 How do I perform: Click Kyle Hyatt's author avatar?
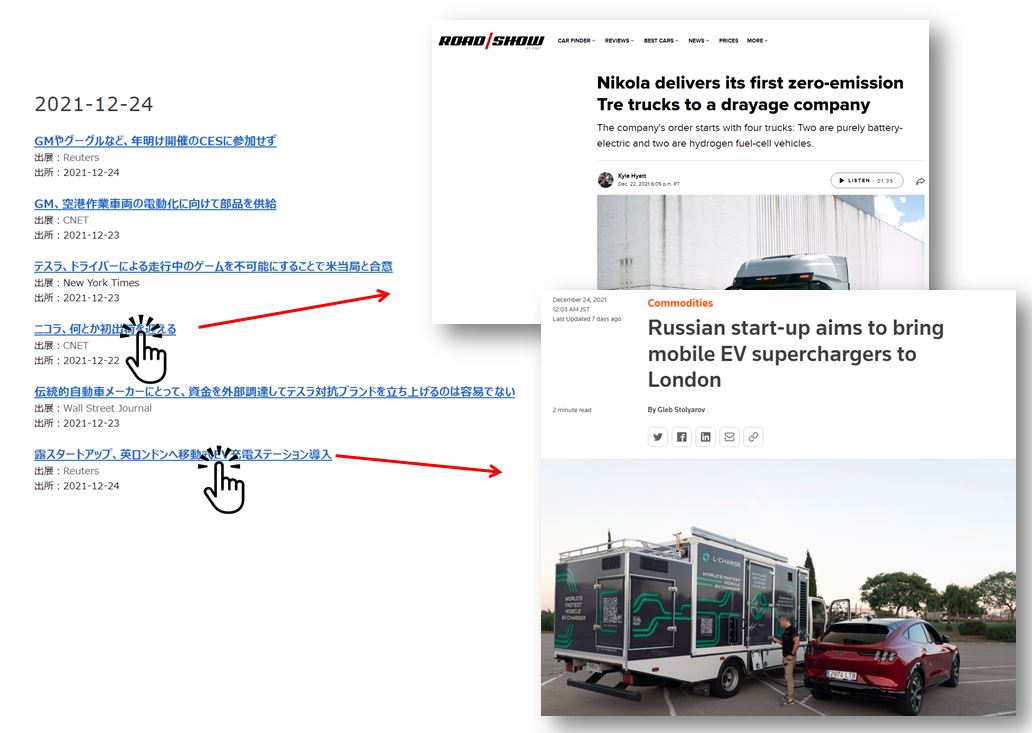tap(606, 180)
